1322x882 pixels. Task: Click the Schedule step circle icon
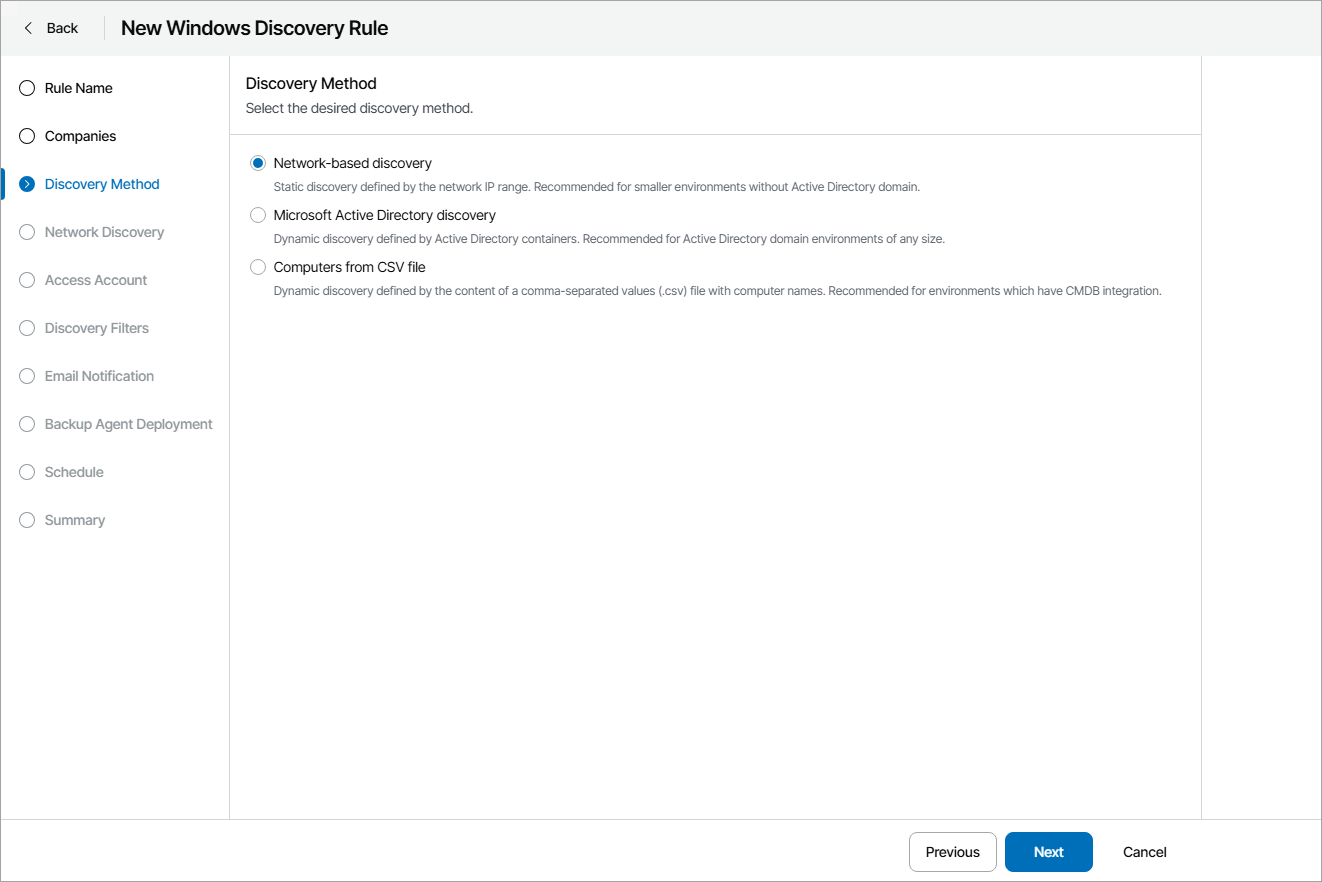point(26,472)
